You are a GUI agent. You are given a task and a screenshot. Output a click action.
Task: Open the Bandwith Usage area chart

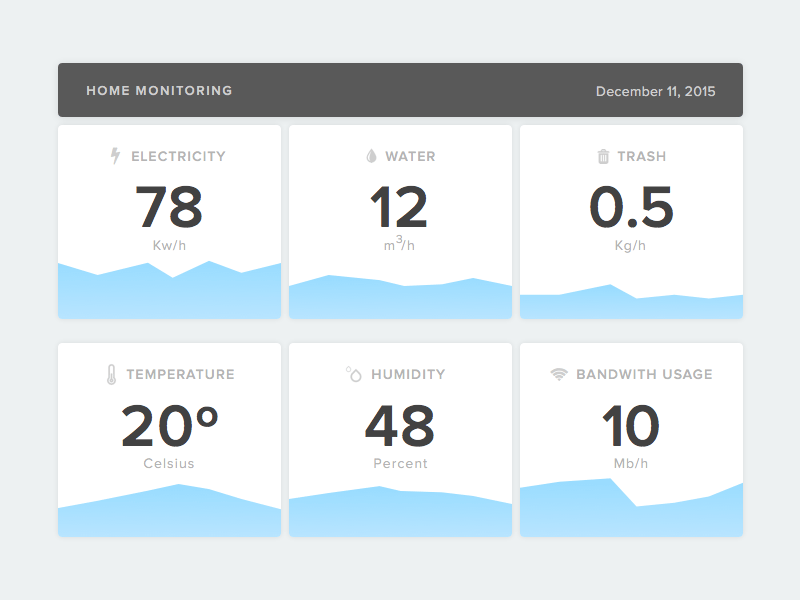pyautogui.click(x=631, y=507)
